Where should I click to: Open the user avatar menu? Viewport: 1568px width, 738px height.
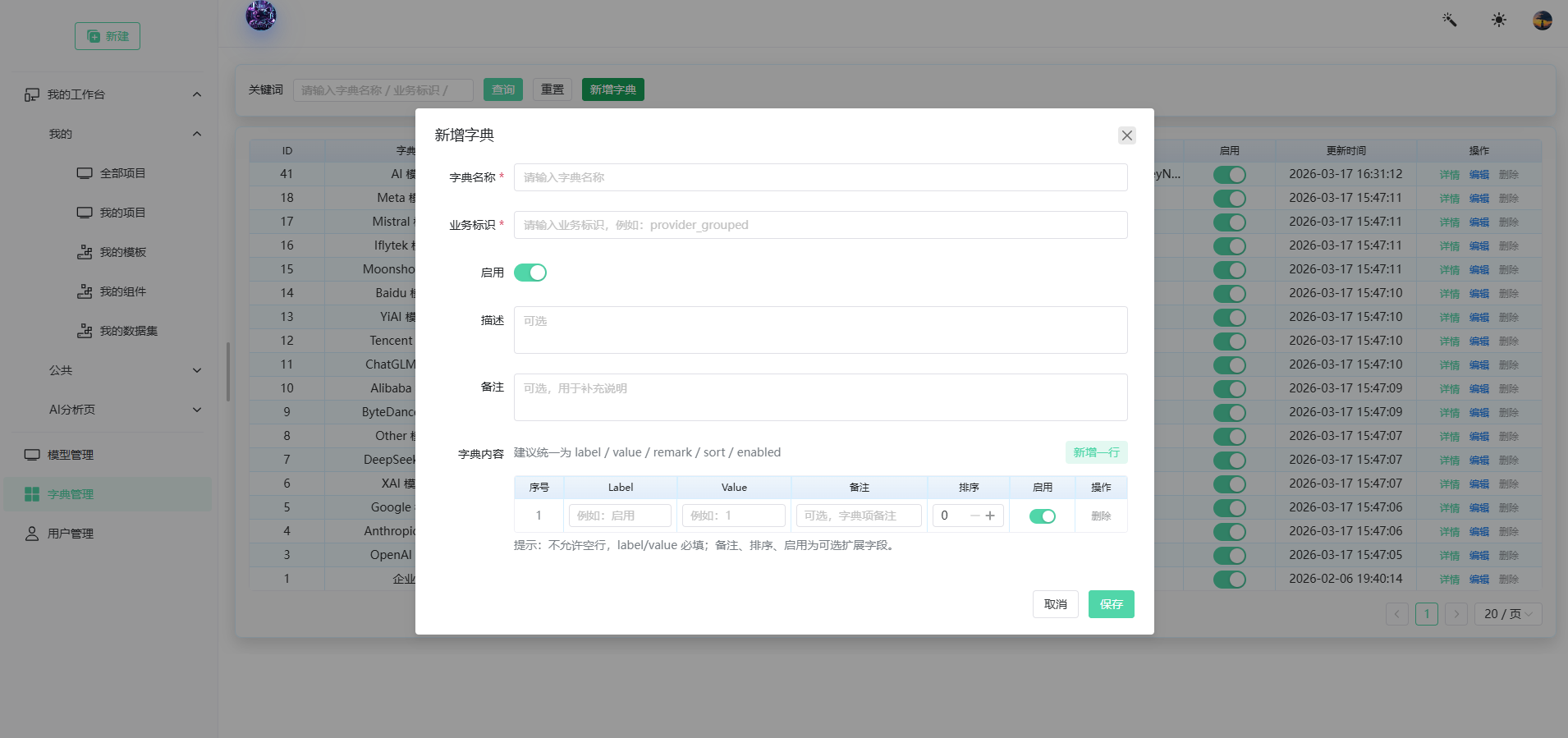tap(1543, 20)
